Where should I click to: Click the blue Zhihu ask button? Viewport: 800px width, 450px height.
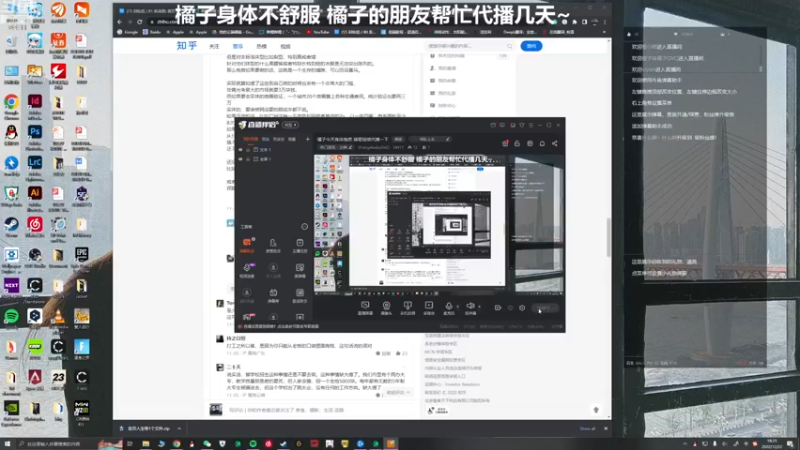(531, 46)
